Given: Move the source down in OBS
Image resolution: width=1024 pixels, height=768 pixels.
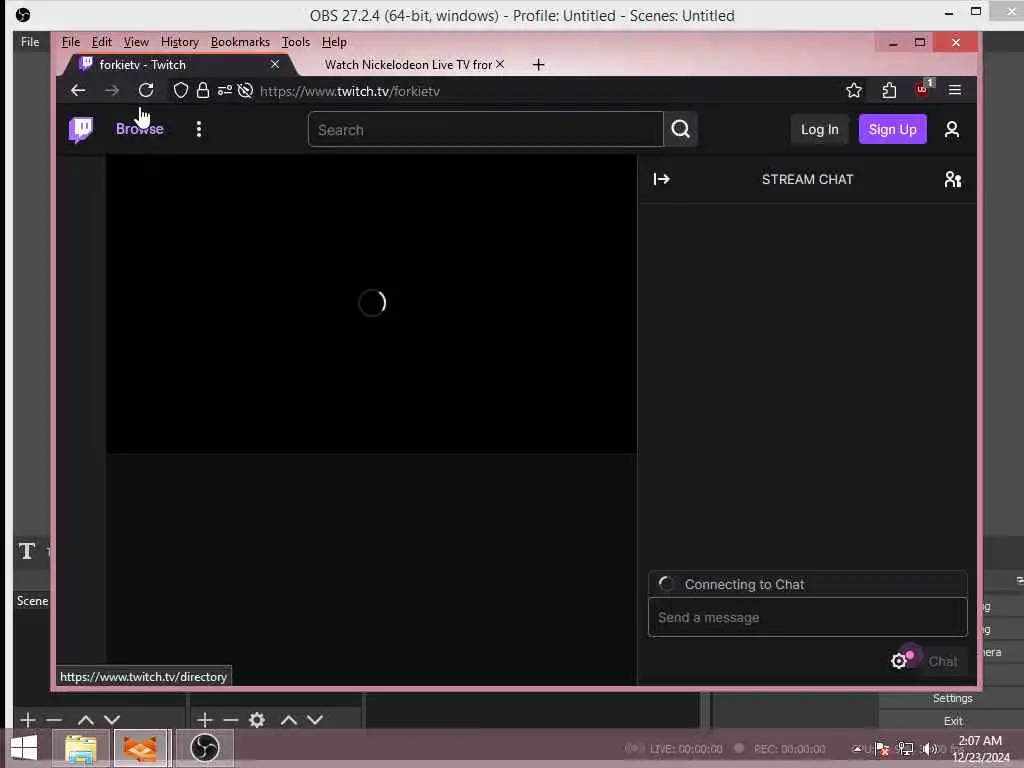Looking at the screenshot, I should [x=315, y=720].
